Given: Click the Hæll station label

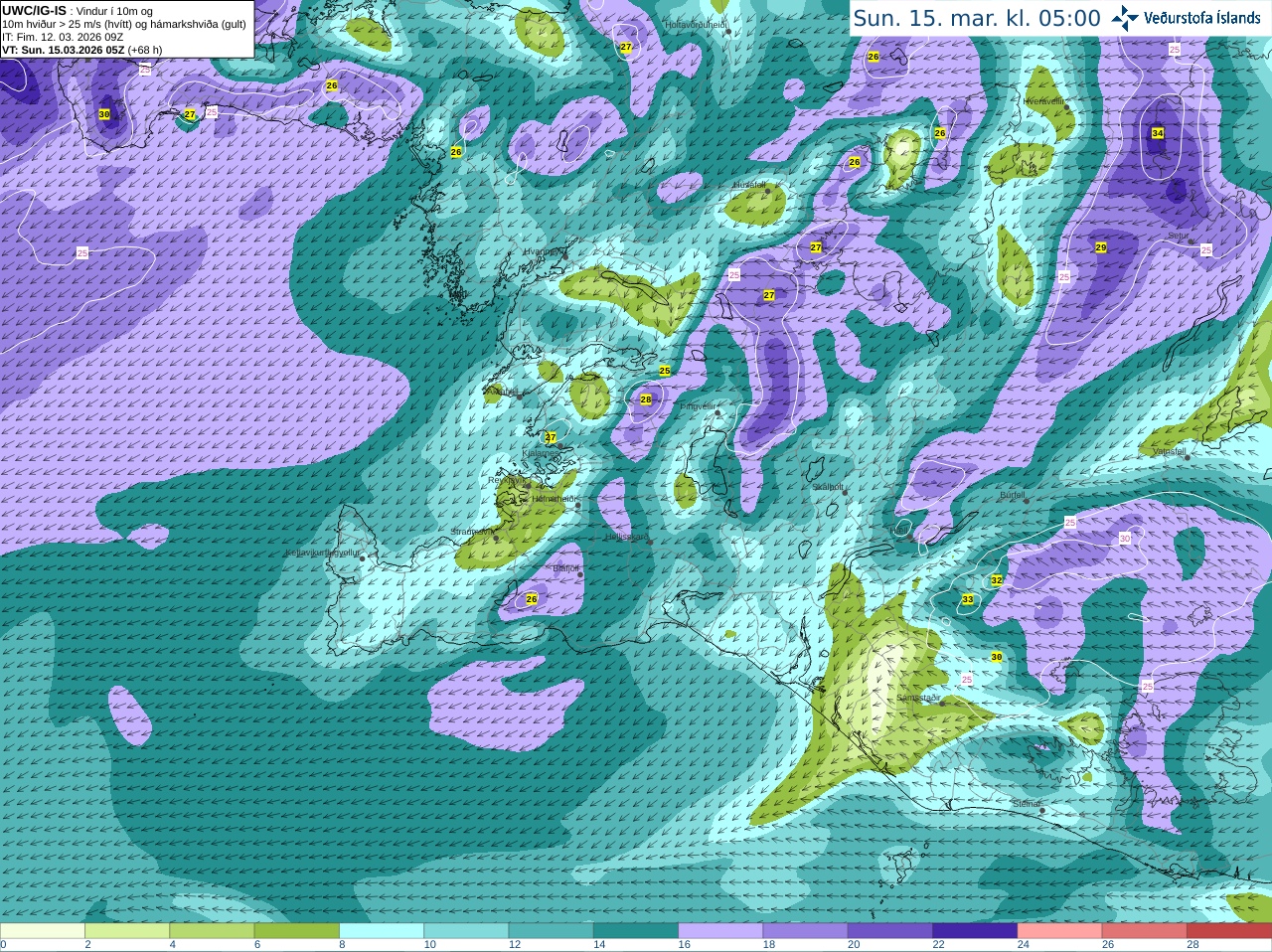Looking at the screenshot, I should click(897, 531).
